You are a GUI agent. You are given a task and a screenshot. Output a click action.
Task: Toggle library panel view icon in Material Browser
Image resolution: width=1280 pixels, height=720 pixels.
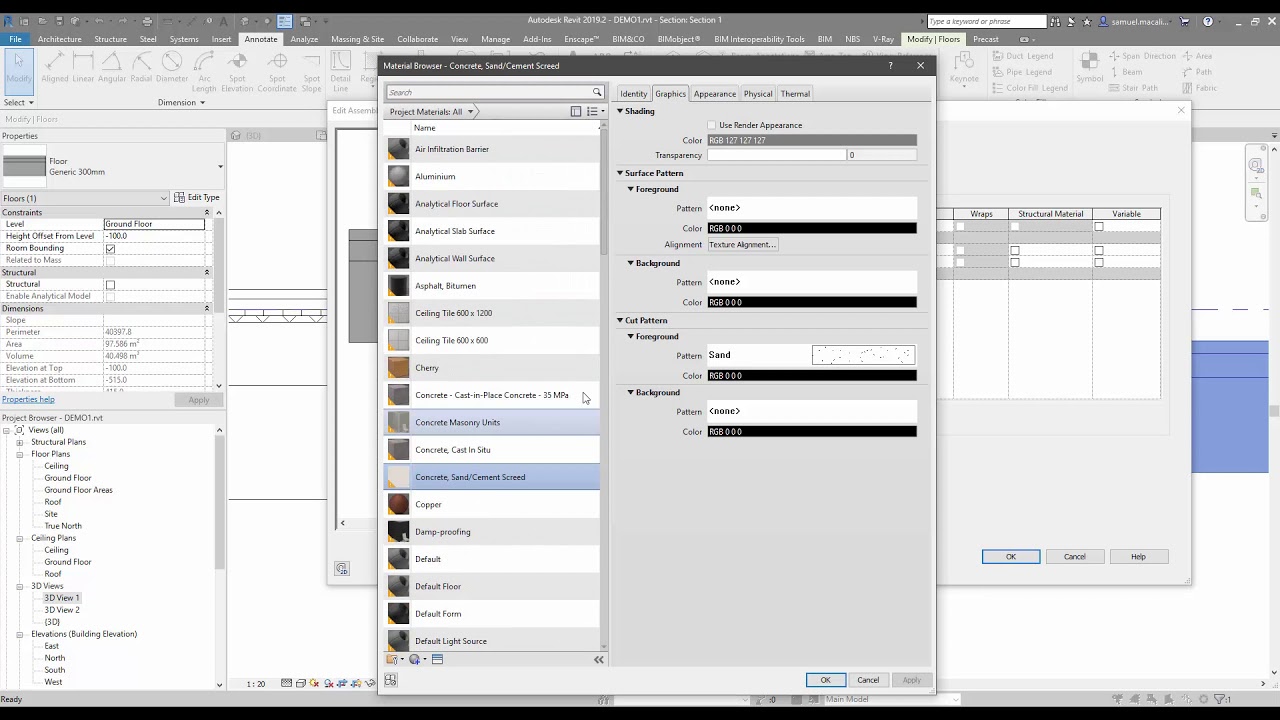coord(575,112)
